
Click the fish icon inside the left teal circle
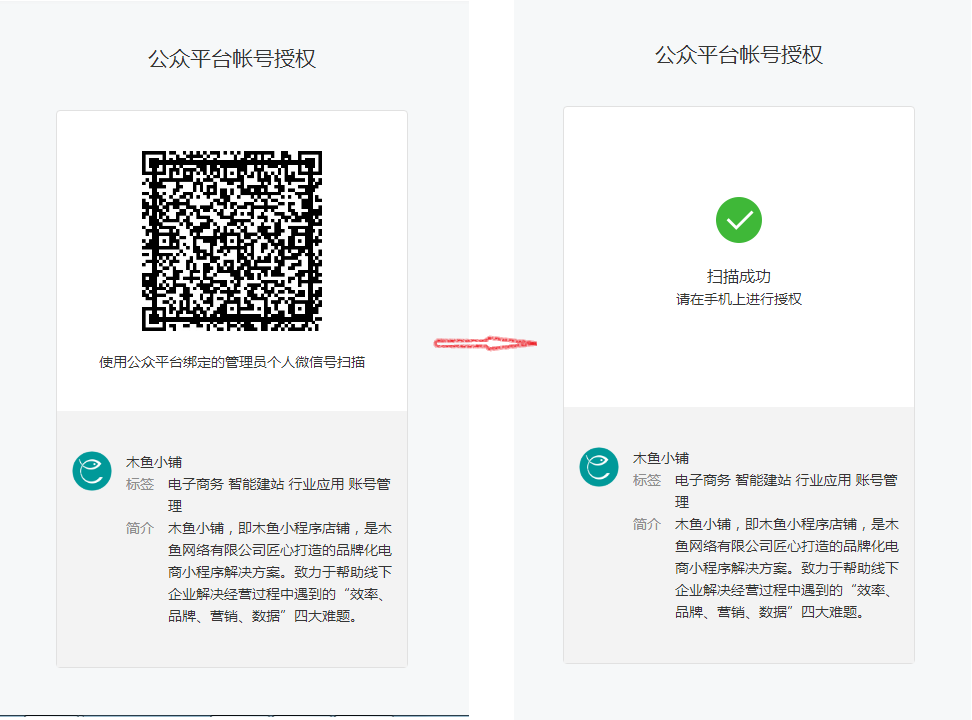coord(91,467)
